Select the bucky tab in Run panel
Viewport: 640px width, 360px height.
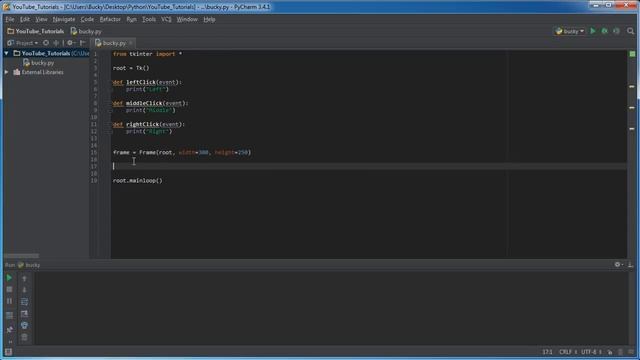pyautogui.click(x=29, y=265)
